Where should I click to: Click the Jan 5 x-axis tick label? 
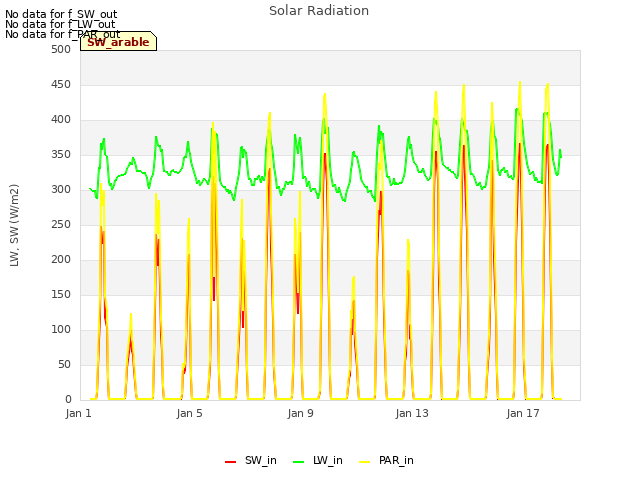click(189, 413)
